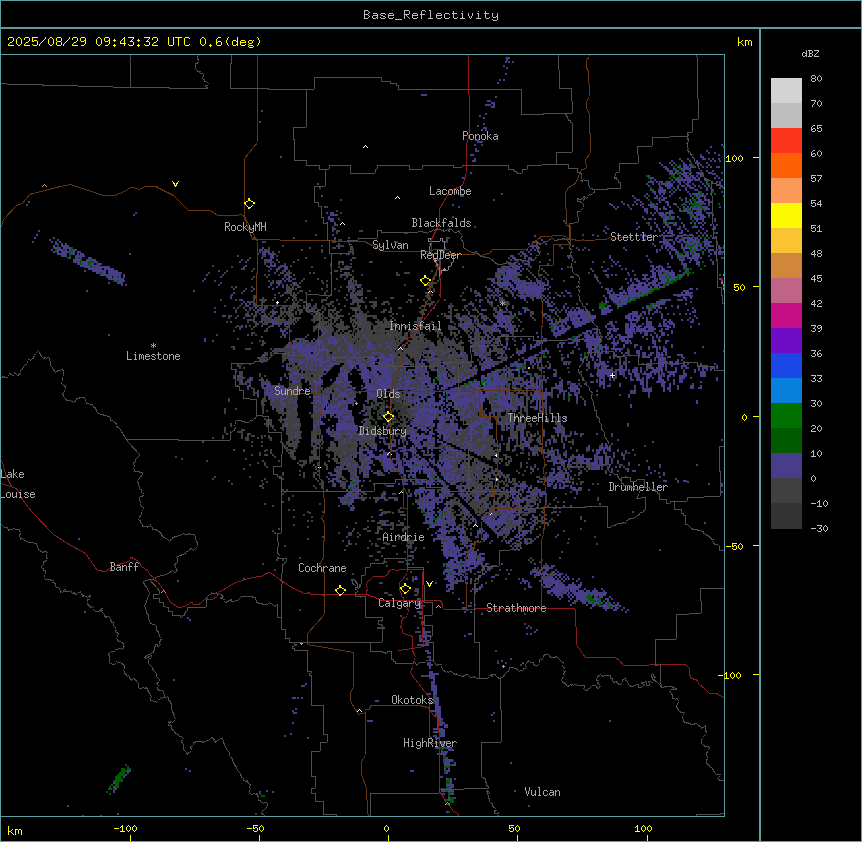Select the yellow diamond marker south of RedDeer
Screen dimensions: 862x842
(425, 281)
